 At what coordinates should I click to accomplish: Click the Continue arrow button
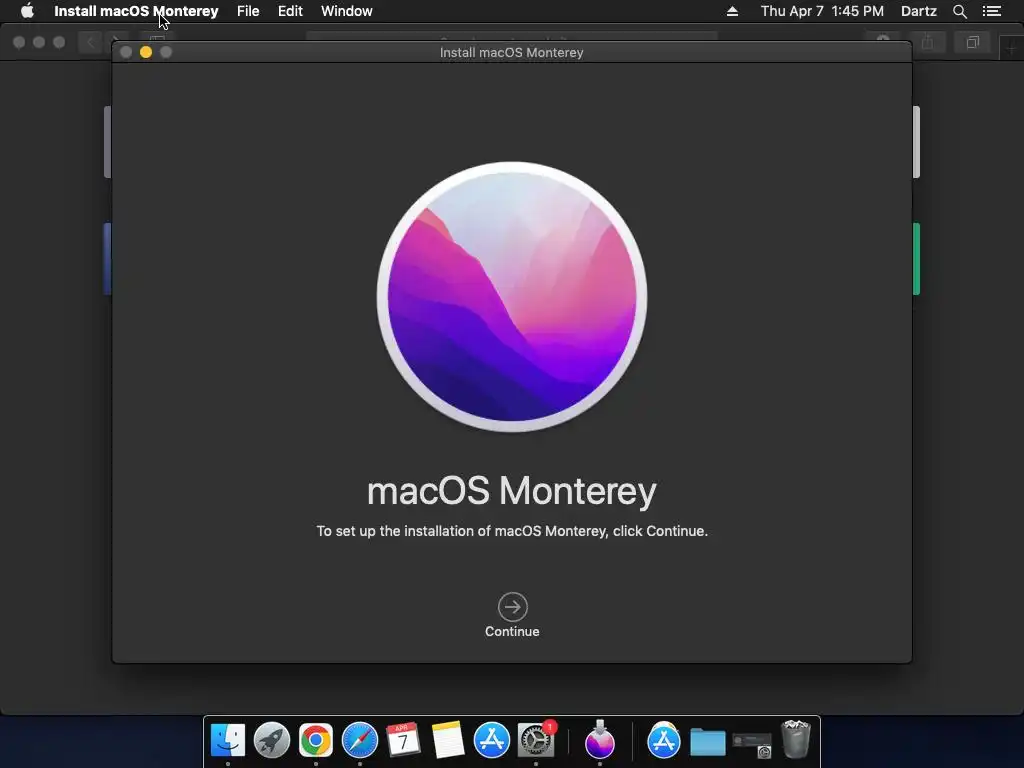point(513,607)
